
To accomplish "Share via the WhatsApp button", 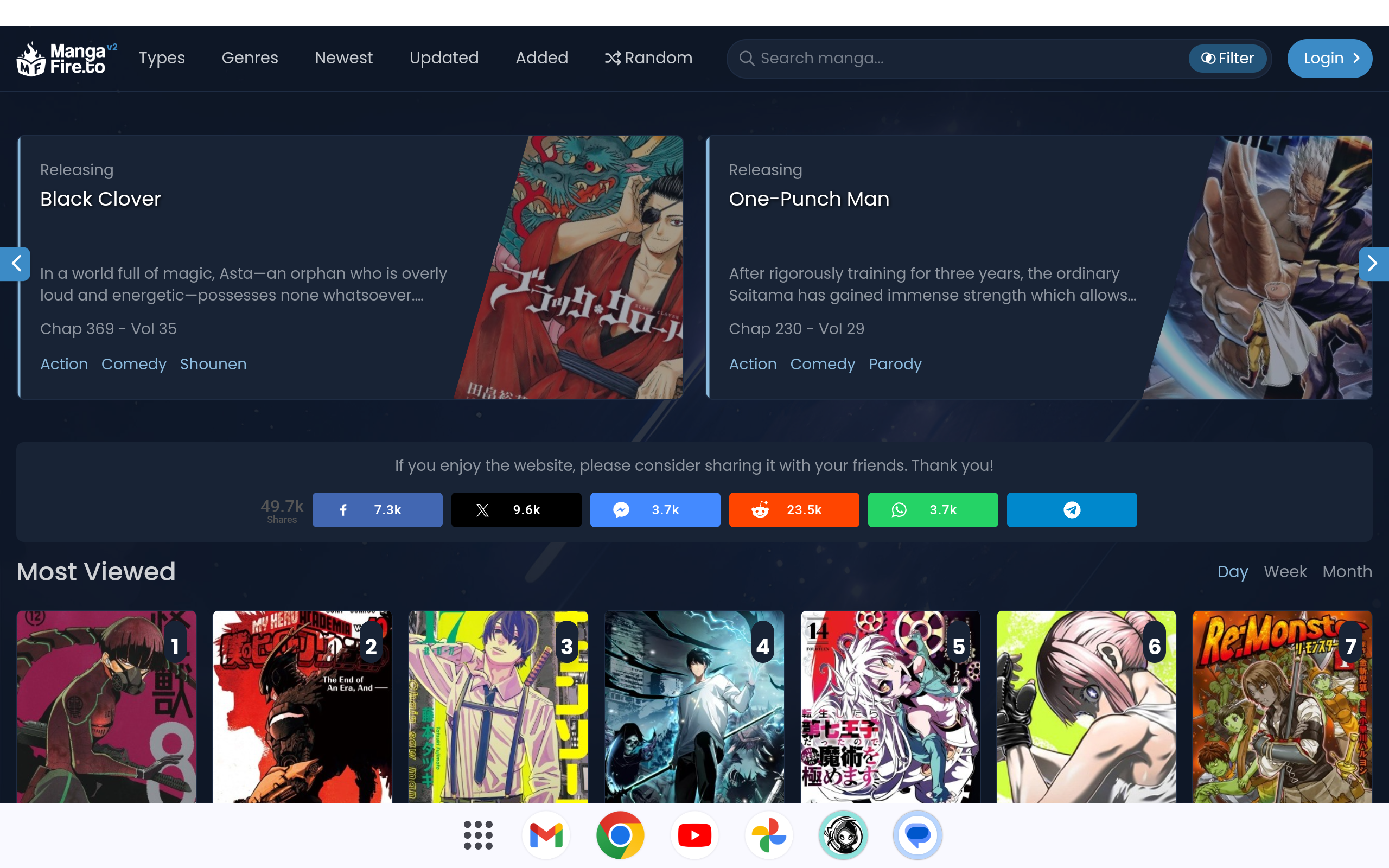I will coord(933,510).
